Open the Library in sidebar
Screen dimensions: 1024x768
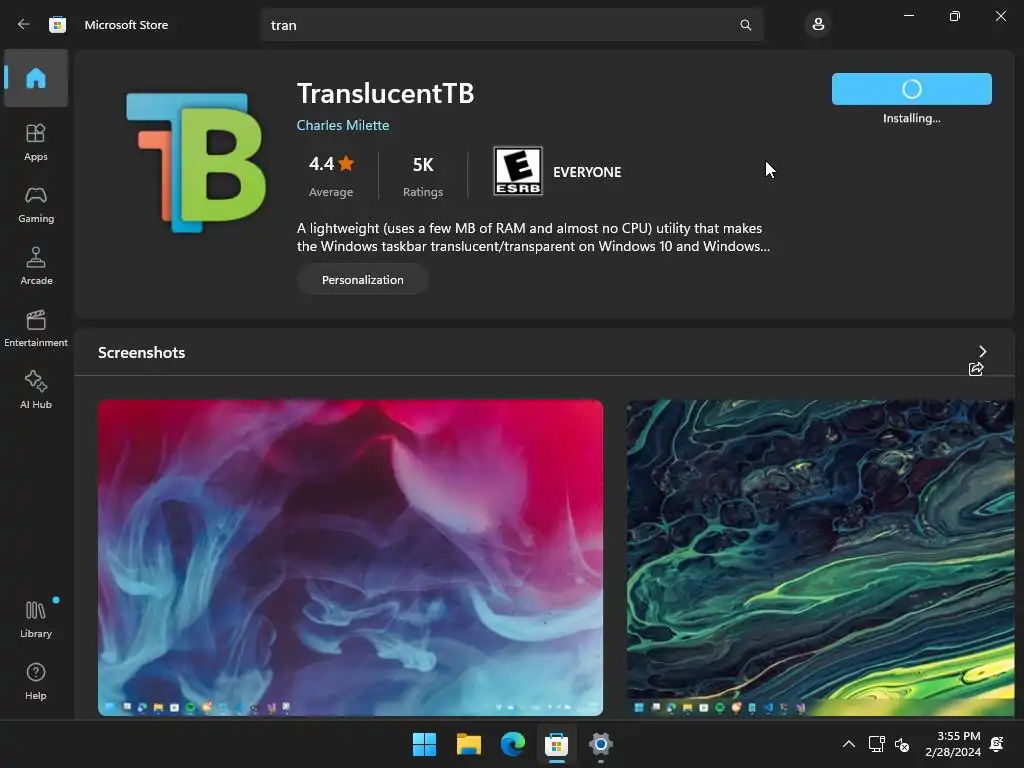(x=36, y=619)
